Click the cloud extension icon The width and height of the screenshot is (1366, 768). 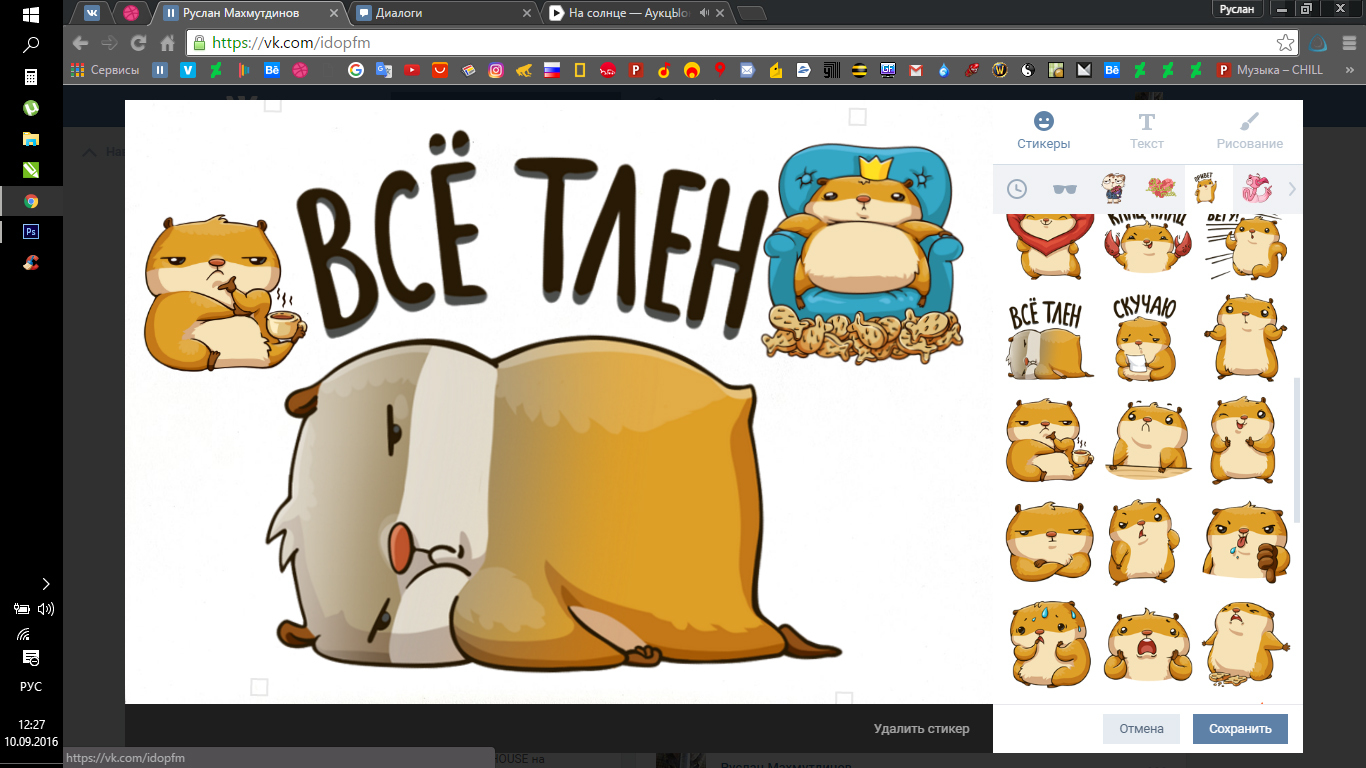click(x=1318, y=43)
